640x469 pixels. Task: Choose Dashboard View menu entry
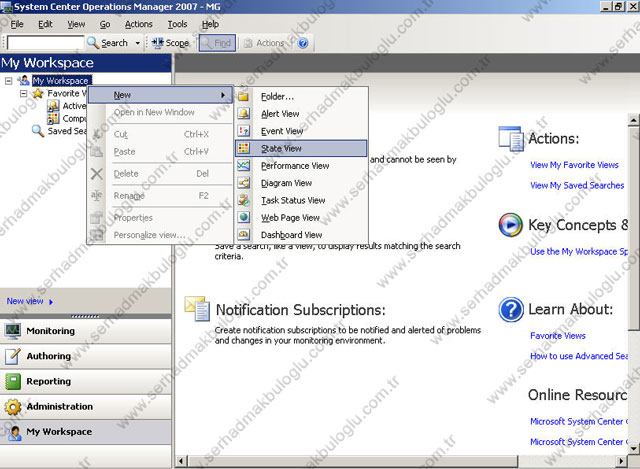301,235
